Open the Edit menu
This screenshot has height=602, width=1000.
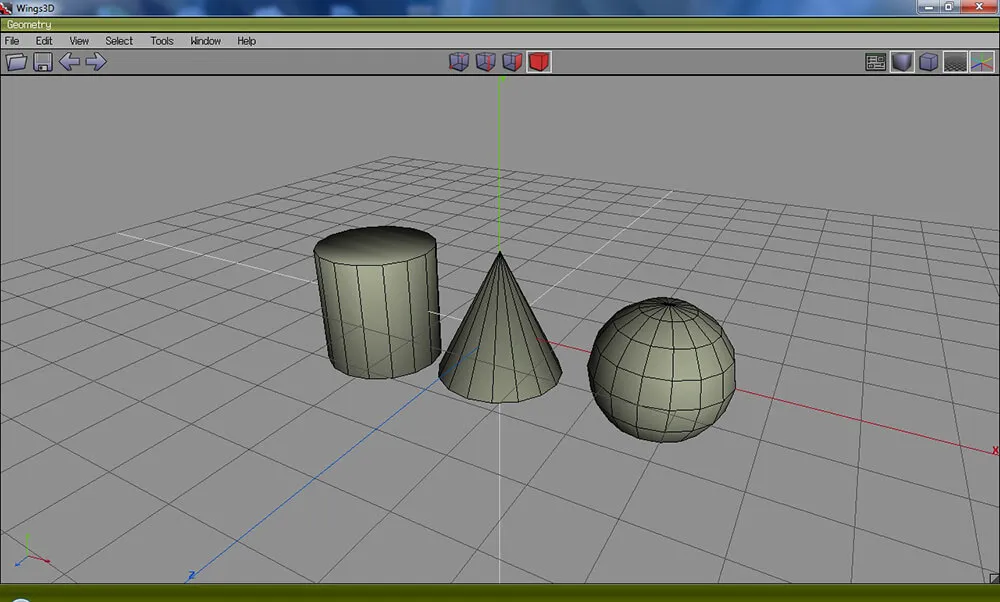(44, 41)
